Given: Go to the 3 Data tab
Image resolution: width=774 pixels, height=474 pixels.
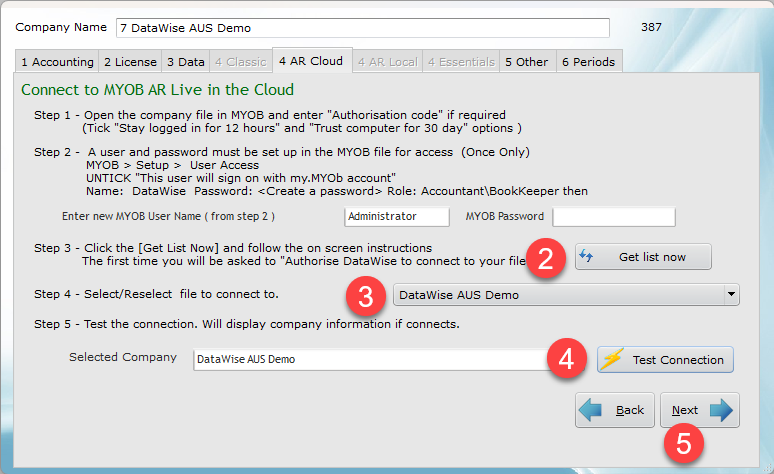Looking at the screenshot, I should [185, 62].
